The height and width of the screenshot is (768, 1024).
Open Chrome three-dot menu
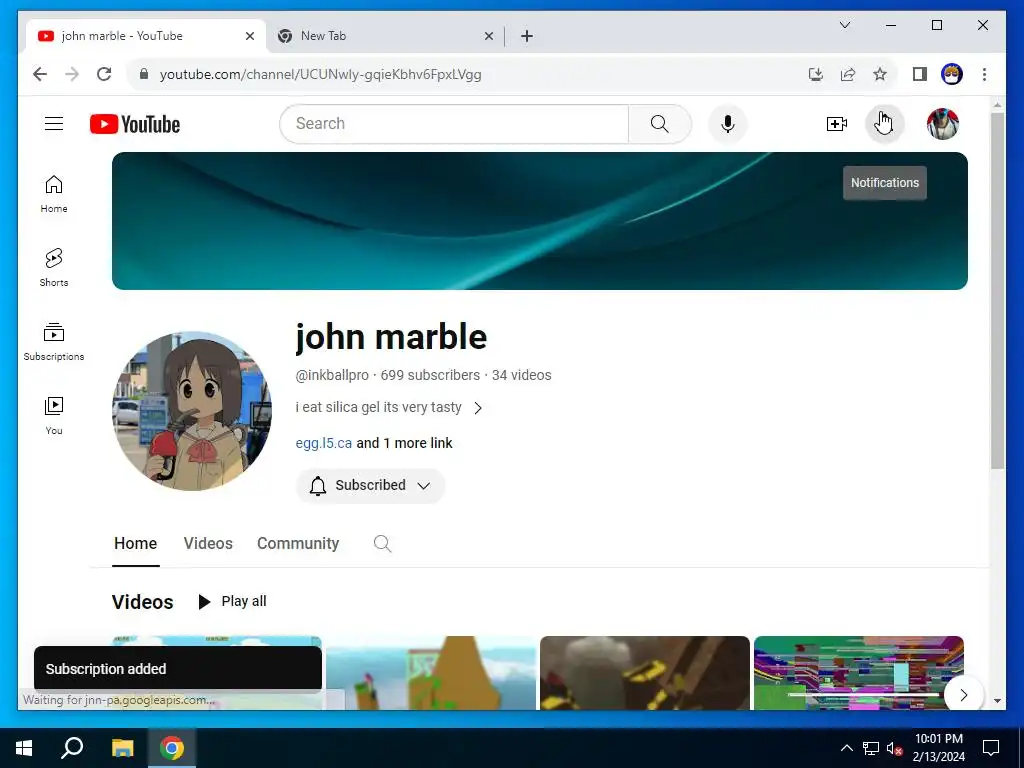tap(984, 74)
